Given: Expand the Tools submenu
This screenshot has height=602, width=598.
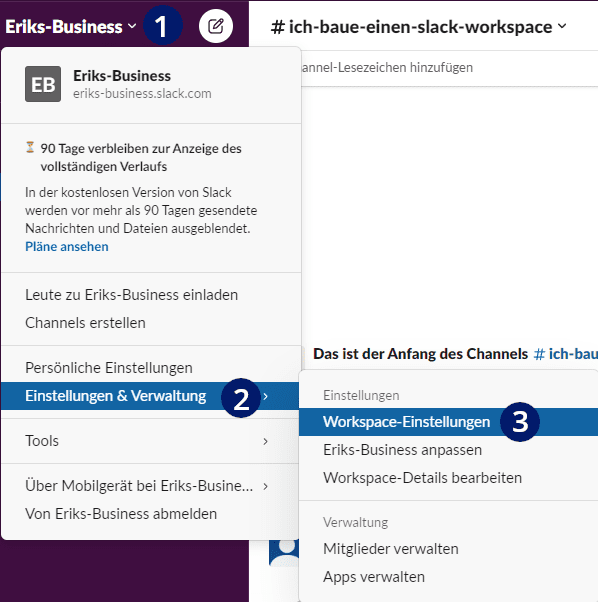Looking at the screenshot, I should coord(150,441).
